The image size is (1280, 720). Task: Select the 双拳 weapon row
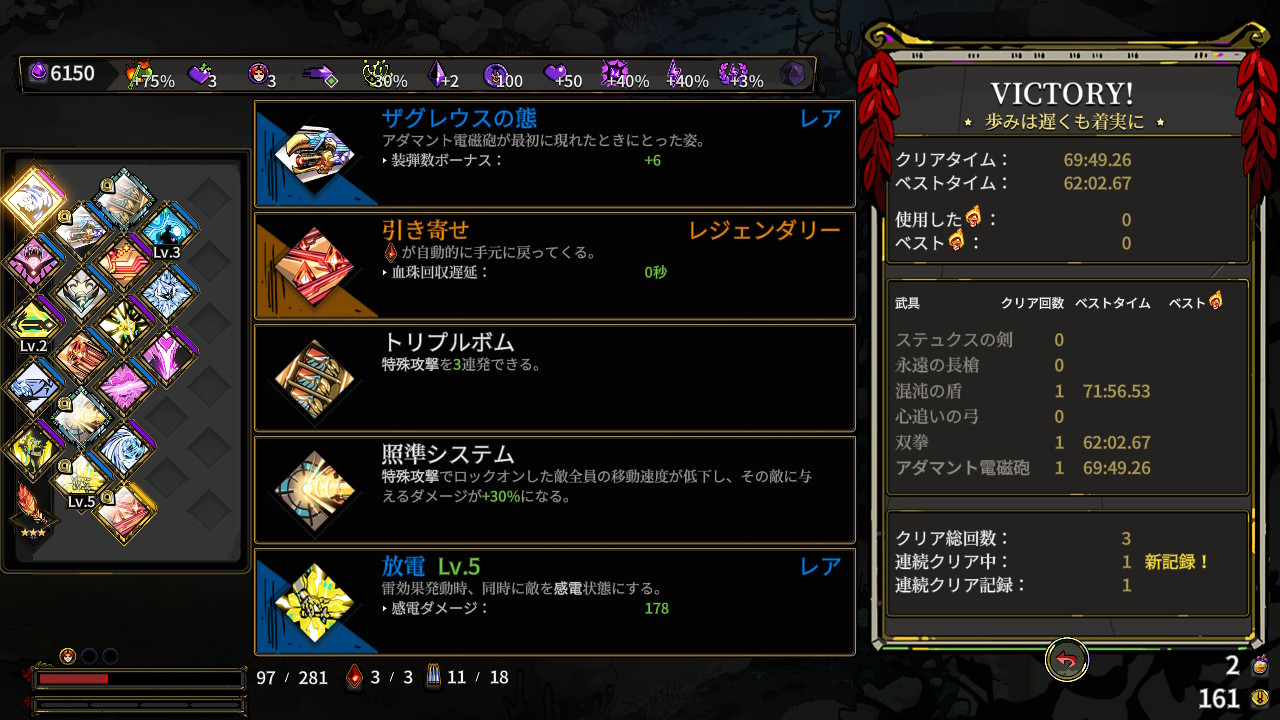pyautogui.click(x=1066, y=442)
